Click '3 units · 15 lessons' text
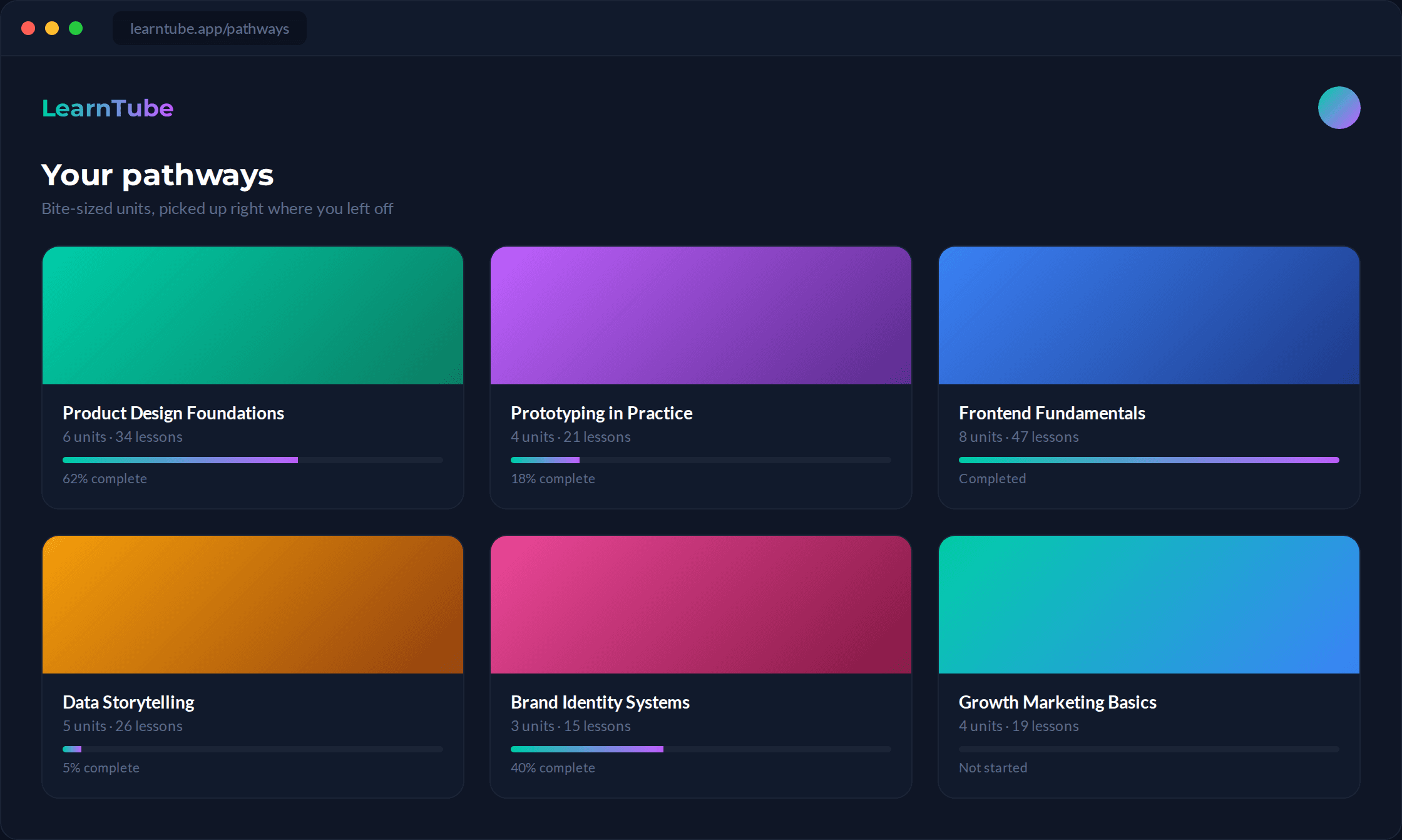 571,726
